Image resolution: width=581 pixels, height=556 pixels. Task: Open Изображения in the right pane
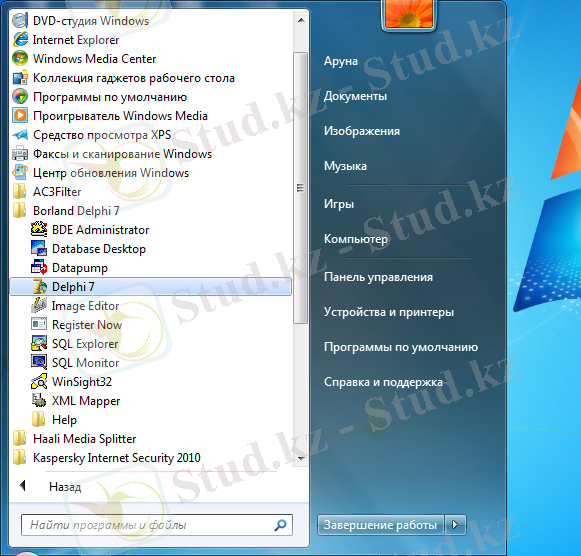[x=362, y=131]
